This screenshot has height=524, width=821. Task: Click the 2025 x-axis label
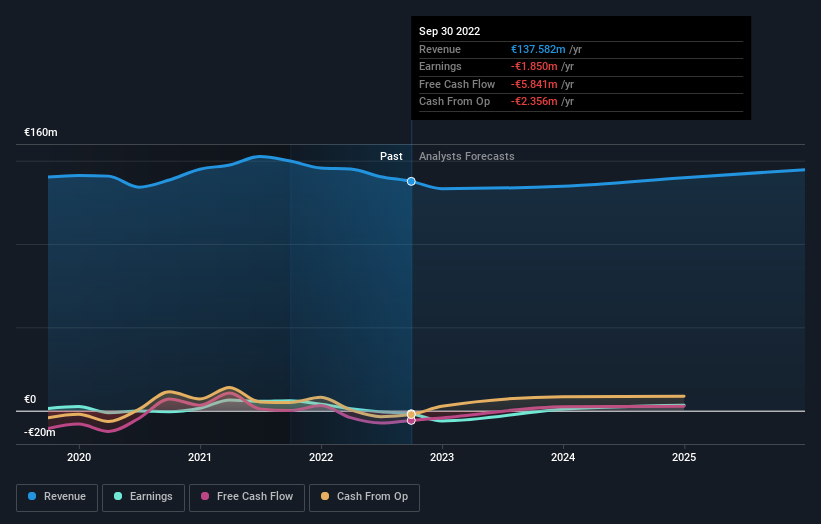[x=684, y=458]
